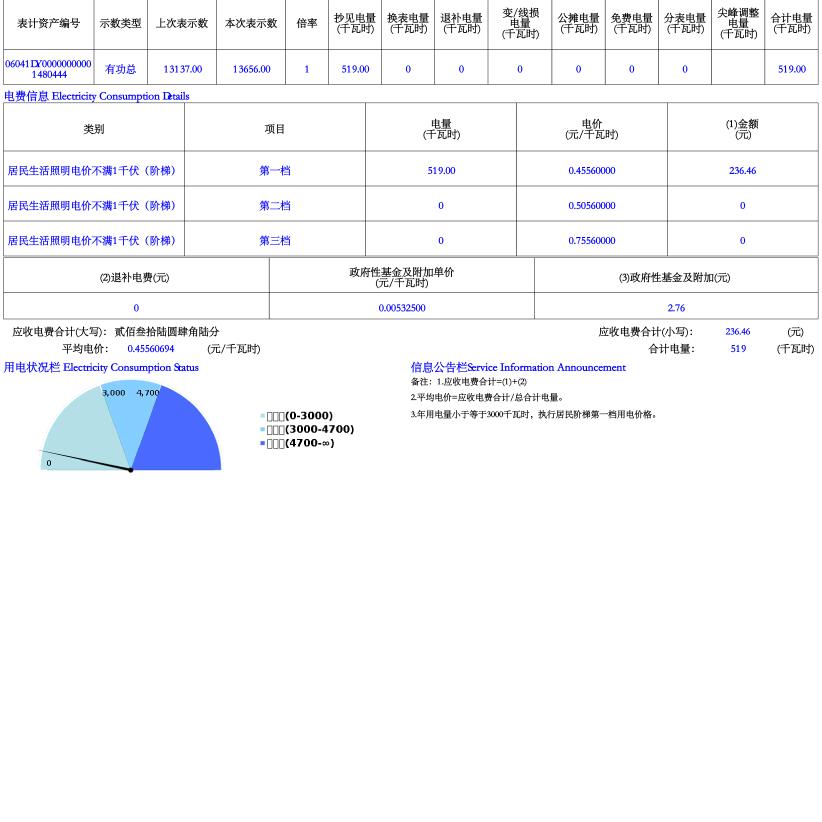The height and width of the screenshot is (822, 822).
Task: Click the (4700-∞) legend color marker
Action: point(263,444)
